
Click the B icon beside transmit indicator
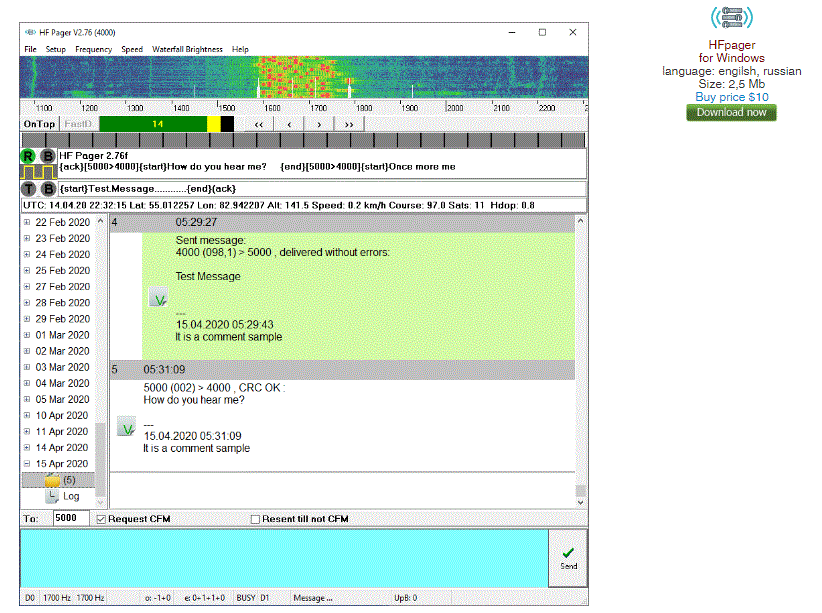tap(48, 189)
